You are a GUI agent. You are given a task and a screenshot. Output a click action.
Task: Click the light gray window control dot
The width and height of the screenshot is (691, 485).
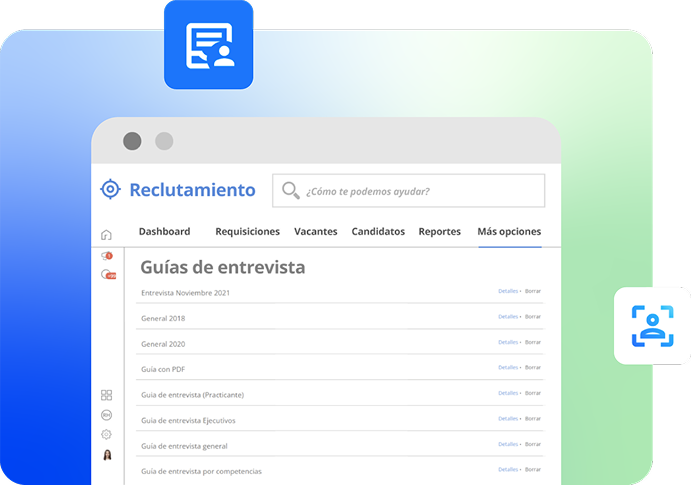tap(164, 141)
